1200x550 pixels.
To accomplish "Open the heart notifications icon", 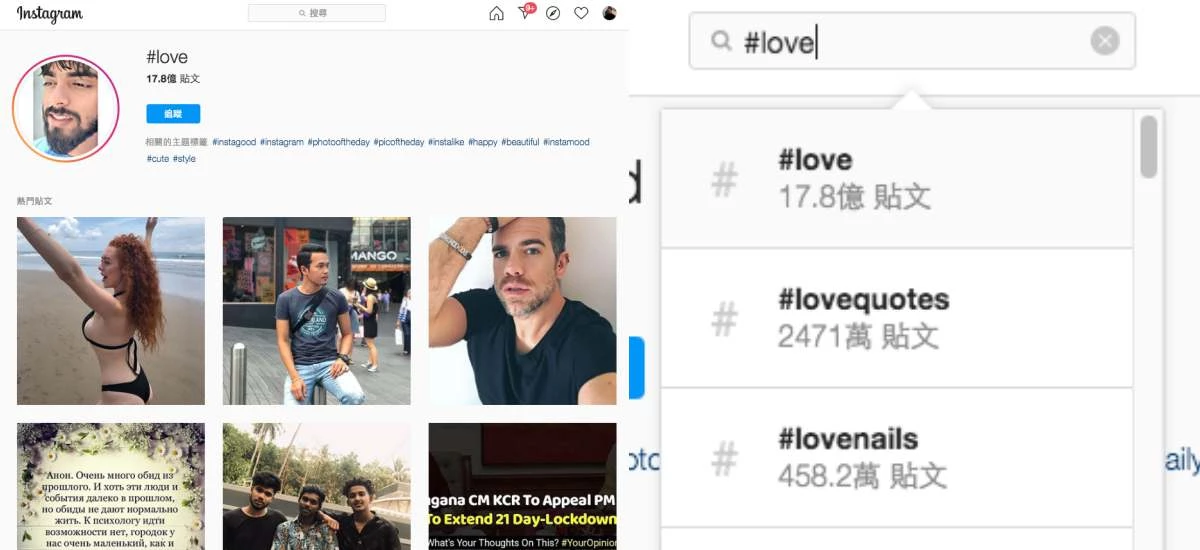I will coord(581,13).
